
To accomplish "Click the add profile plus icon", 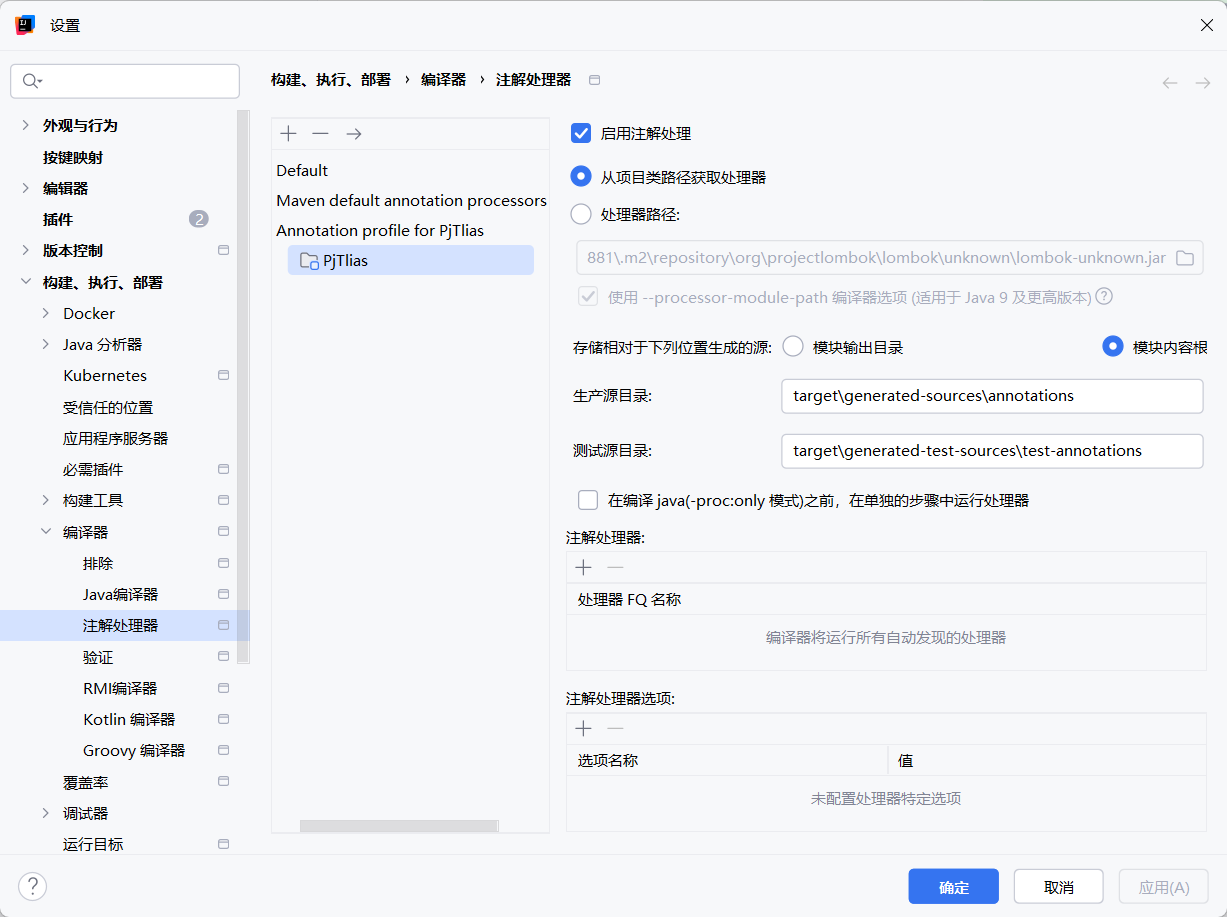I will pos(289,134).
